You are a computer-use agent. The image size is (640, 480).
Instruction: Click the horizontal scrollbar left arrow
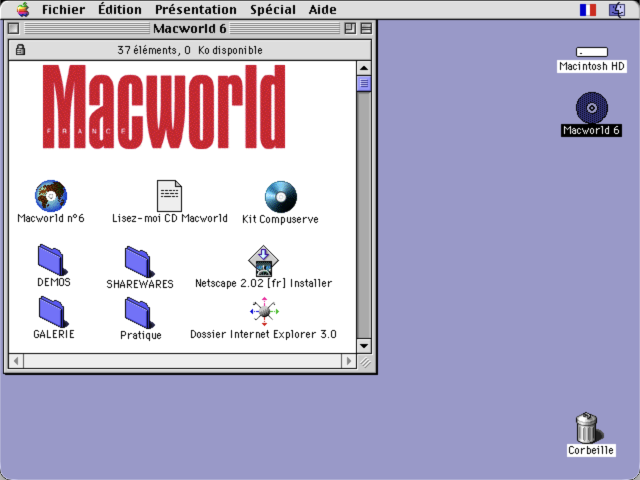point(16,361)
